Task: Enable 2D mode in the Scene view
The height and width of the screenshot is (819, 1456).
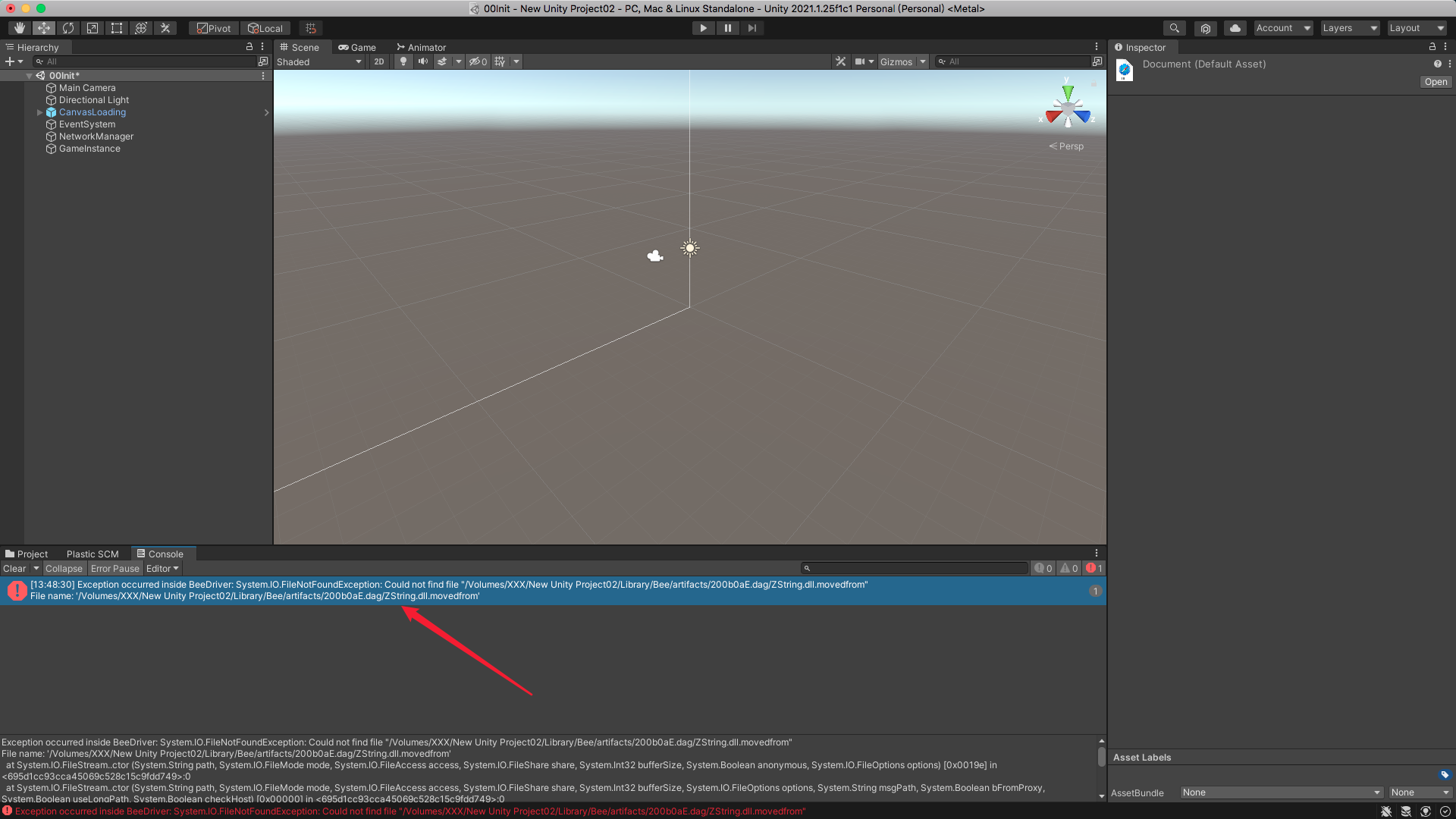Action: point(378,61)
